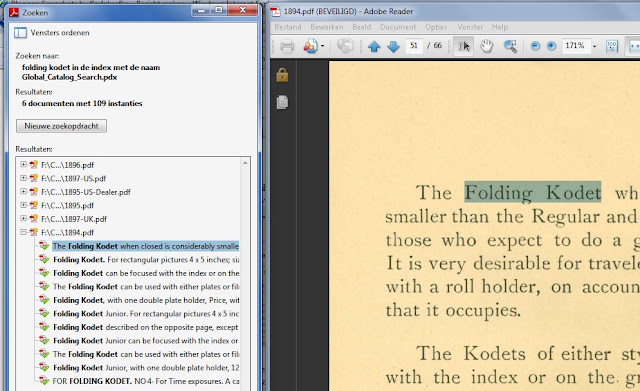Click hit icon beside 'FOR FOLDING KODET'
The width and height of the screenshot is (640, 391).
(44, 380)
